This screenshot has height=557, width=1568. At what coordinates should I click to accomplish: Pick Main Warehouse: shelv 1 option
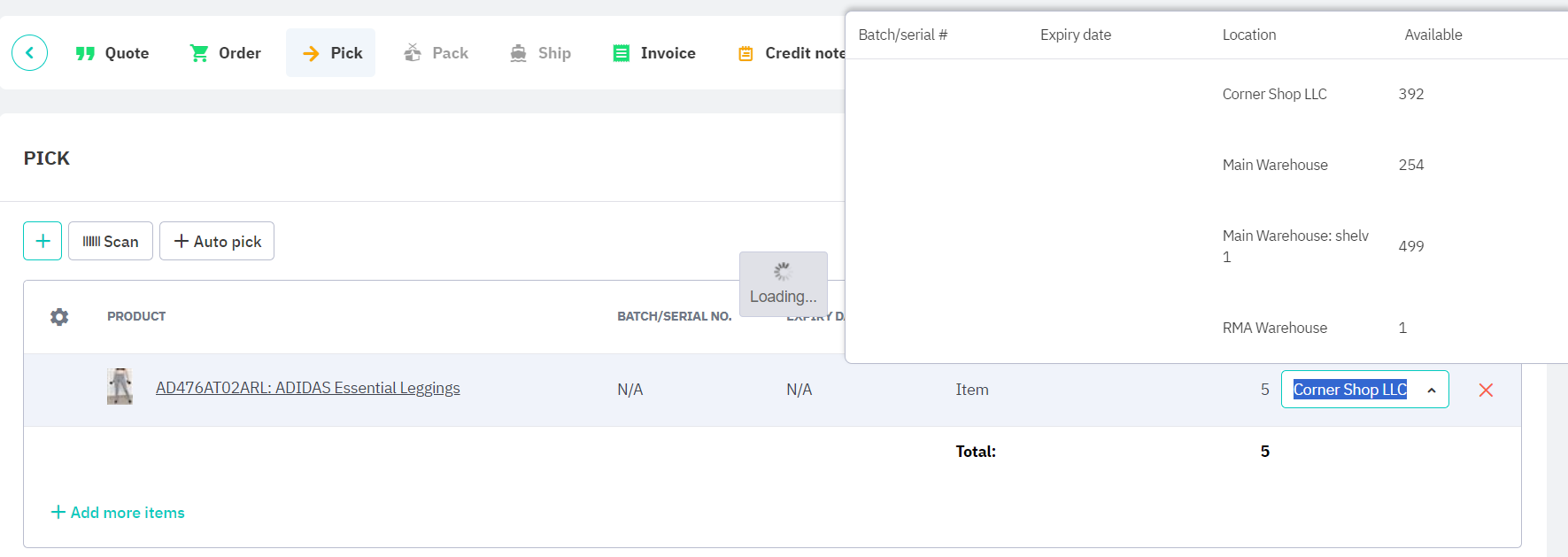click(x=1294, y=246)
